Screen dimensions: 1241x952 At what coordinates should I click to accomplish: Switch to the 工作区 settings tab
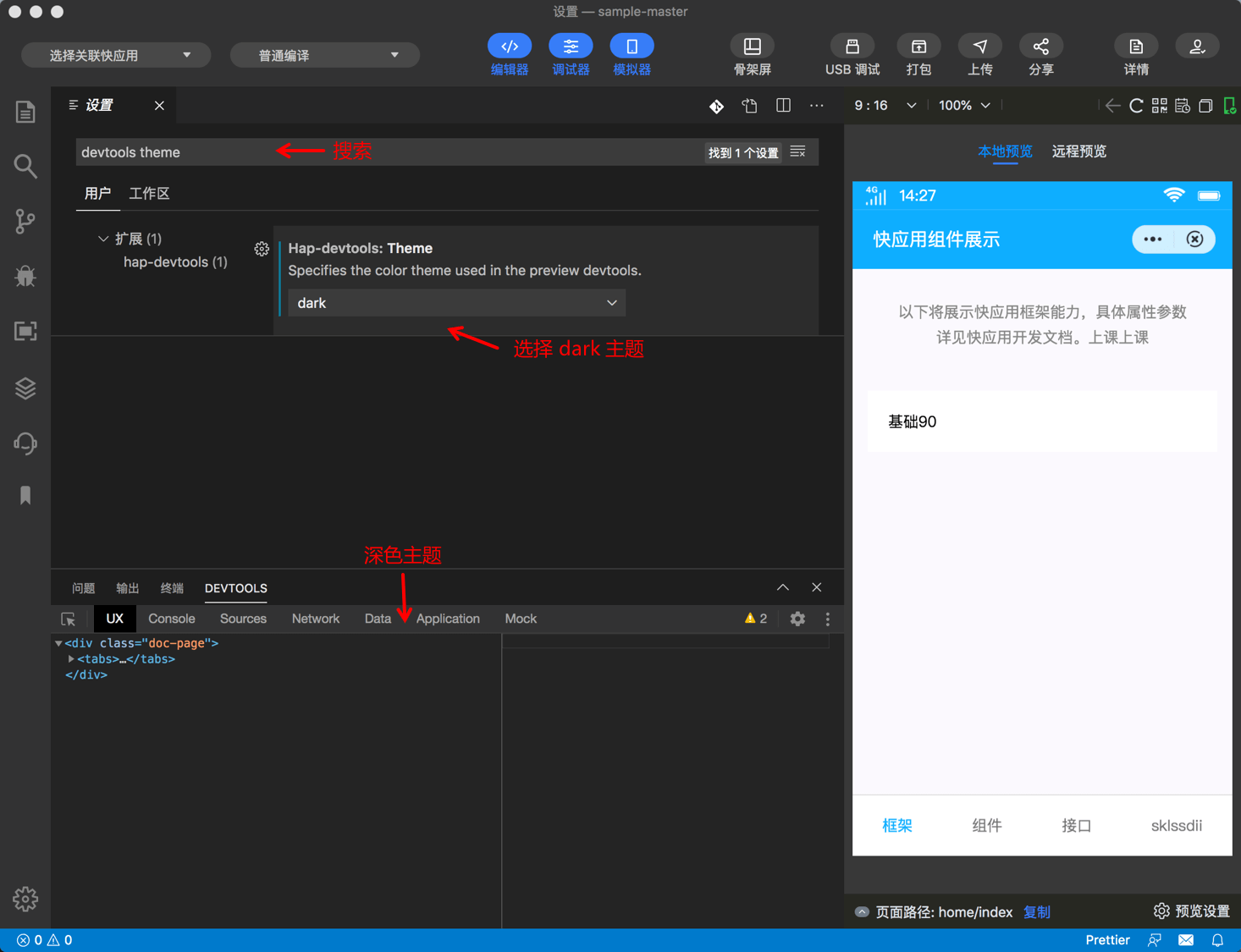coord(149,193)
